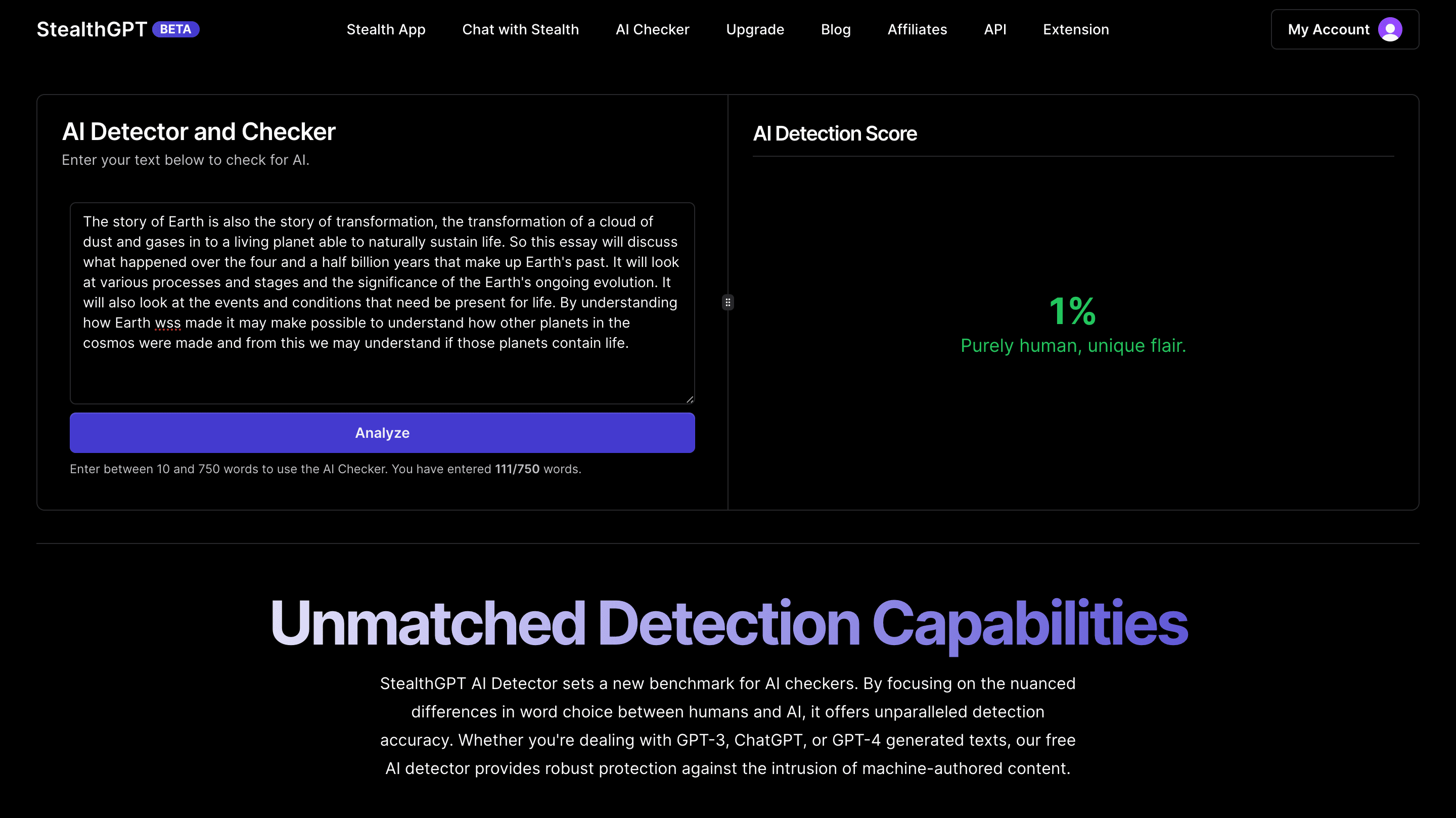Image resolution: width=1456 pixels, height=818 pixels.
Task: Click the panel divider drag handle
Action: (728, 302)
